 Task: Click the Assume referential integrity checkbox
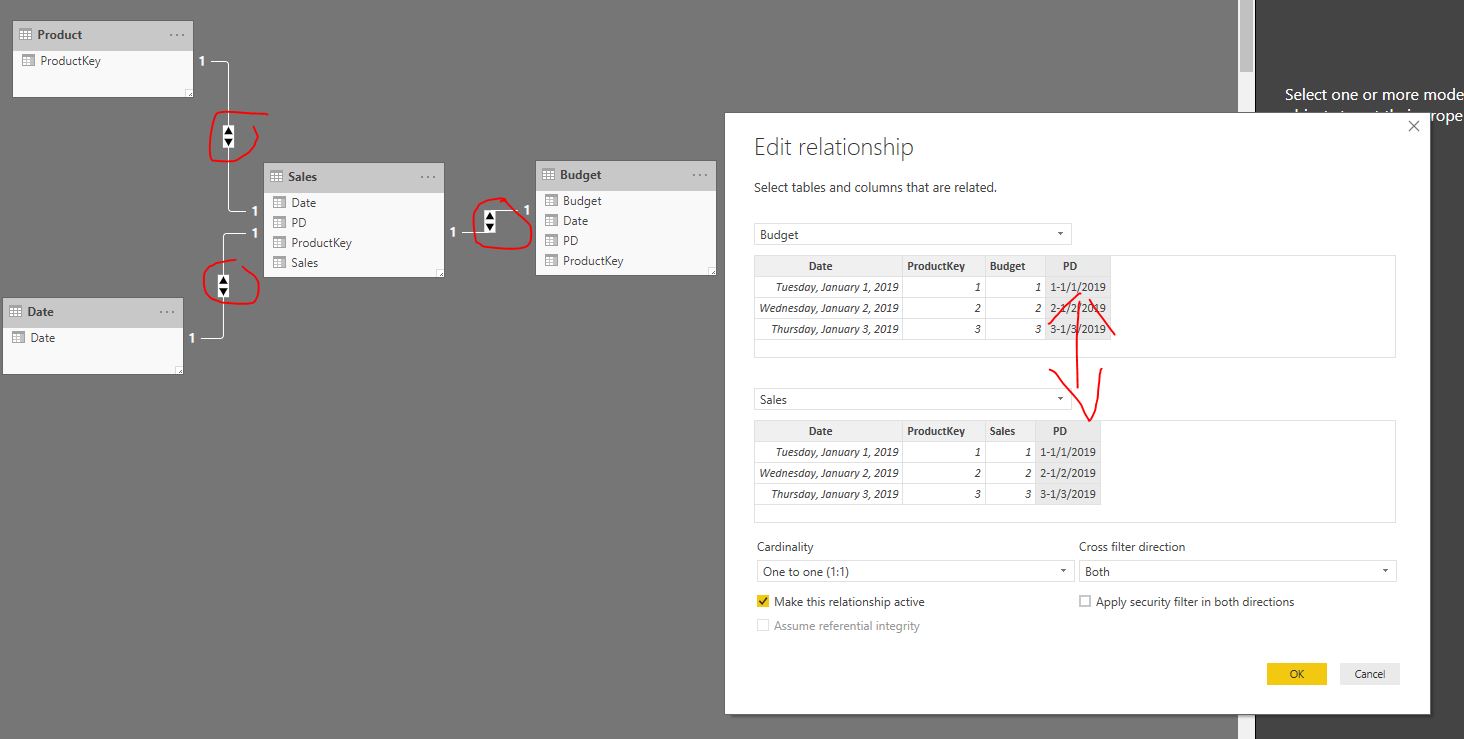(x=763, y=626)
